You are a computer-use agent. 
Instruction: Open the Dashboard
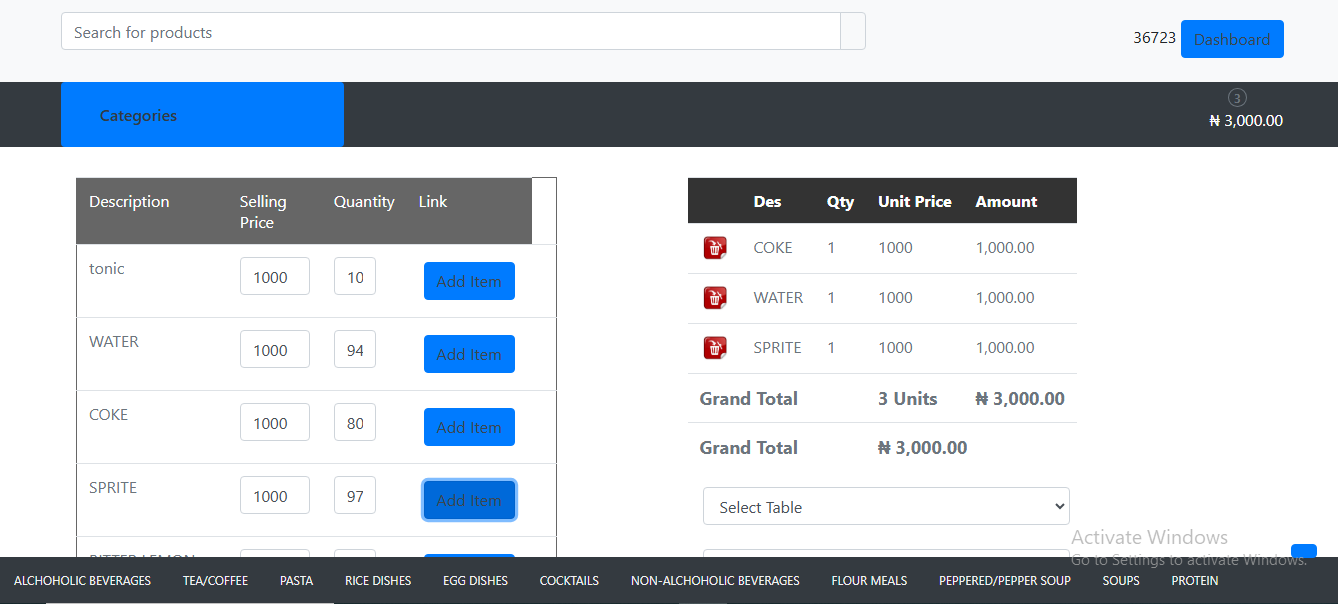(1231, 39)
